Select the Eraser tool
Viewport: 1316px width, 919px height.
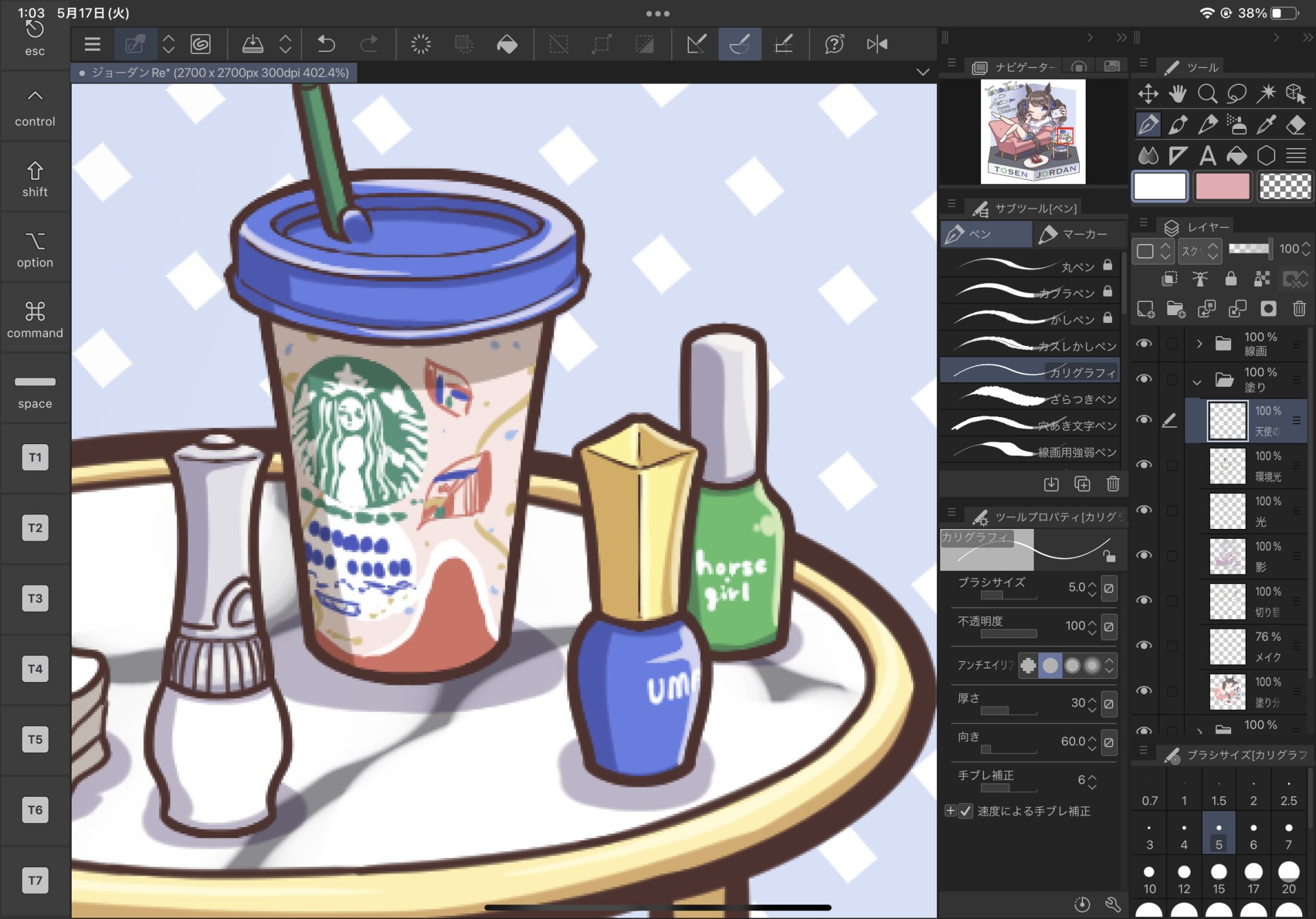coord(1296,124)
